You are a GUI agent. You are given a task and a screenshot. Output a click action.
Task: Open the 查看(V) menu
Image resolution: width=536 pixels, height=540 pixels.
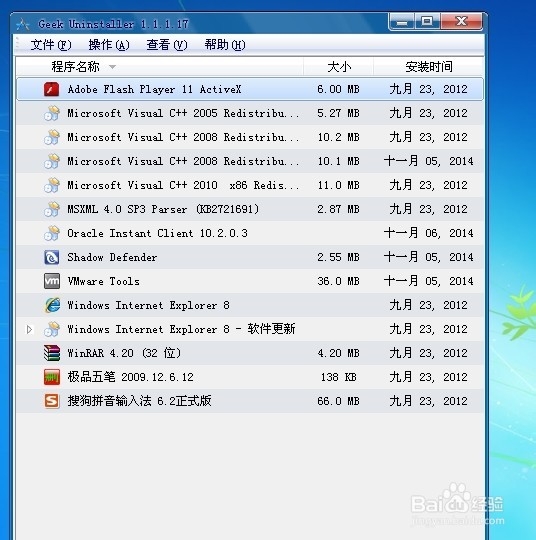[167, 45]
